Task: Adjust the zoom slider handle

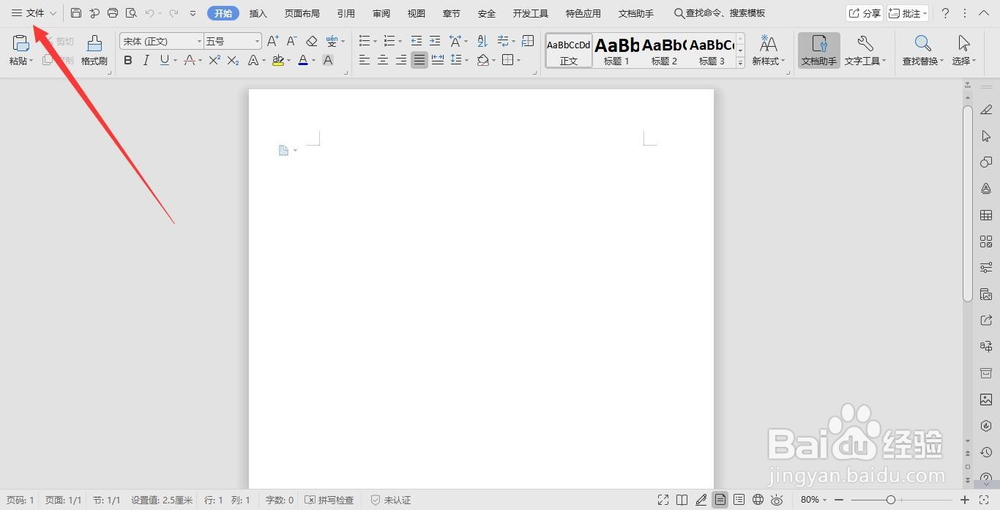Action: [891, 500]
